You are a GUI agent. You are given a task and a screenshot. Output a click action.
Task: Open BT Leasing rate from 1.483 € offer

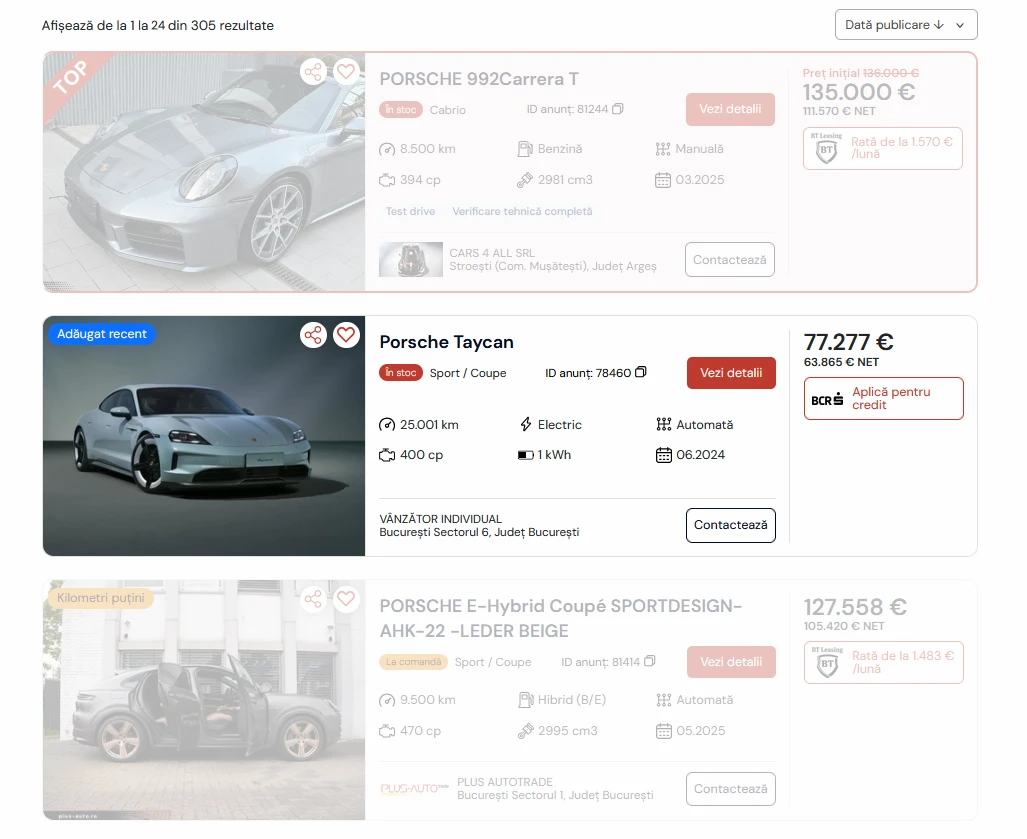(884, 662)
